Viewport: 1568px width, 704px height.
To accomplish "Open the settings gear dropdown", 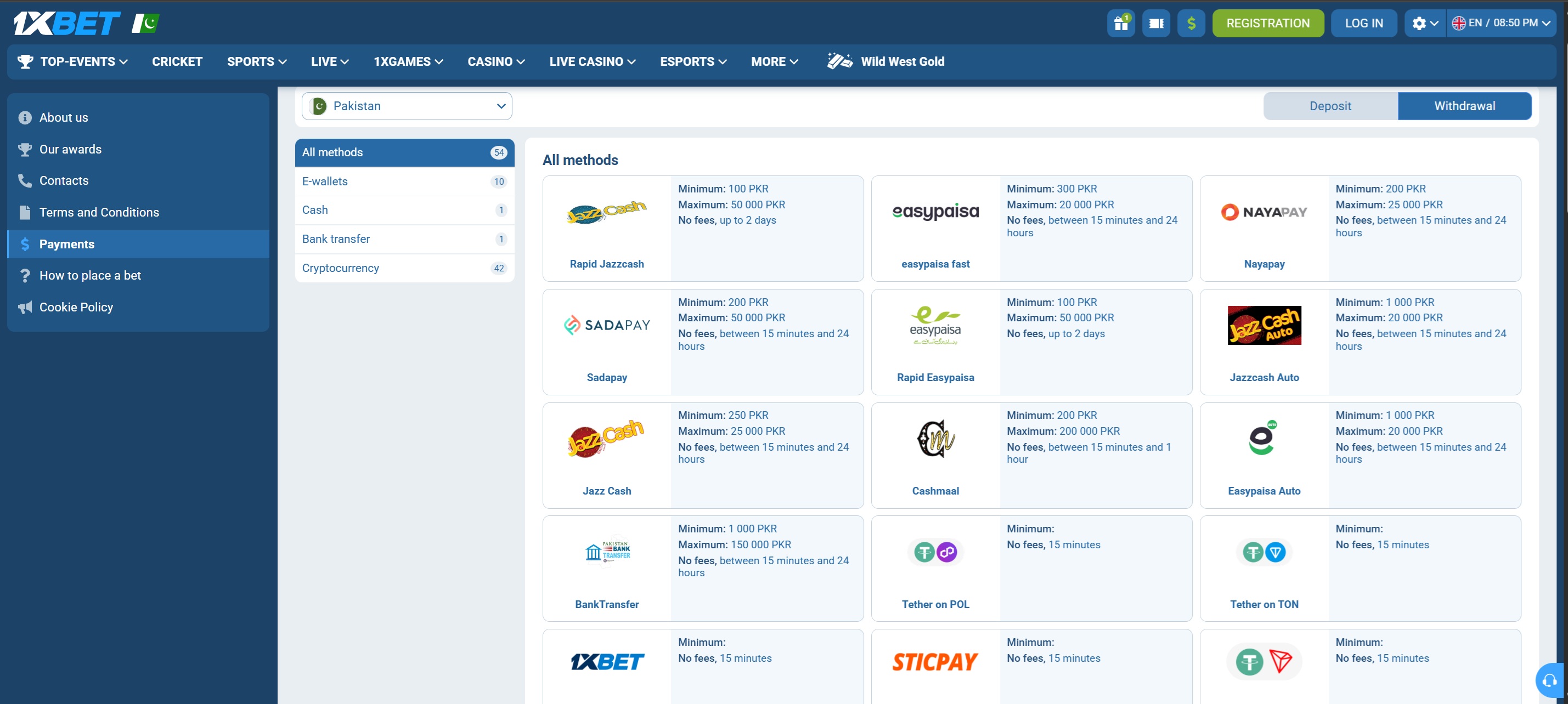I will pyautogui.click(x=1425, y=23).
